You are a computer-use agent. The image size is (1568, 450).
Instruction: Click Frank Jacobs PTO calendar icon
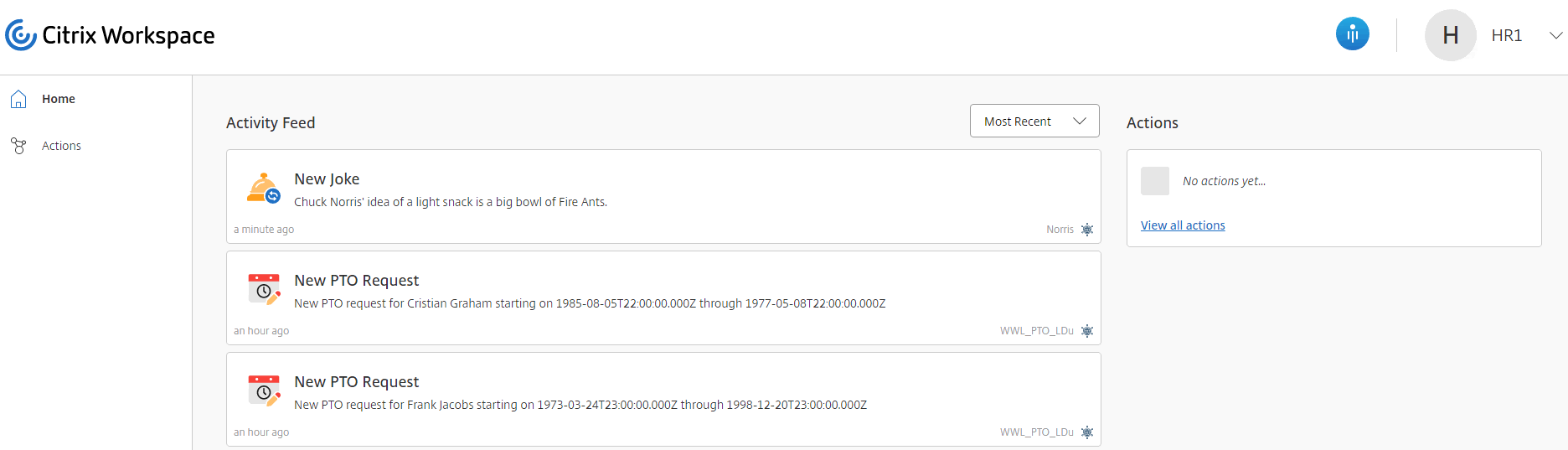tap(264, 391)
